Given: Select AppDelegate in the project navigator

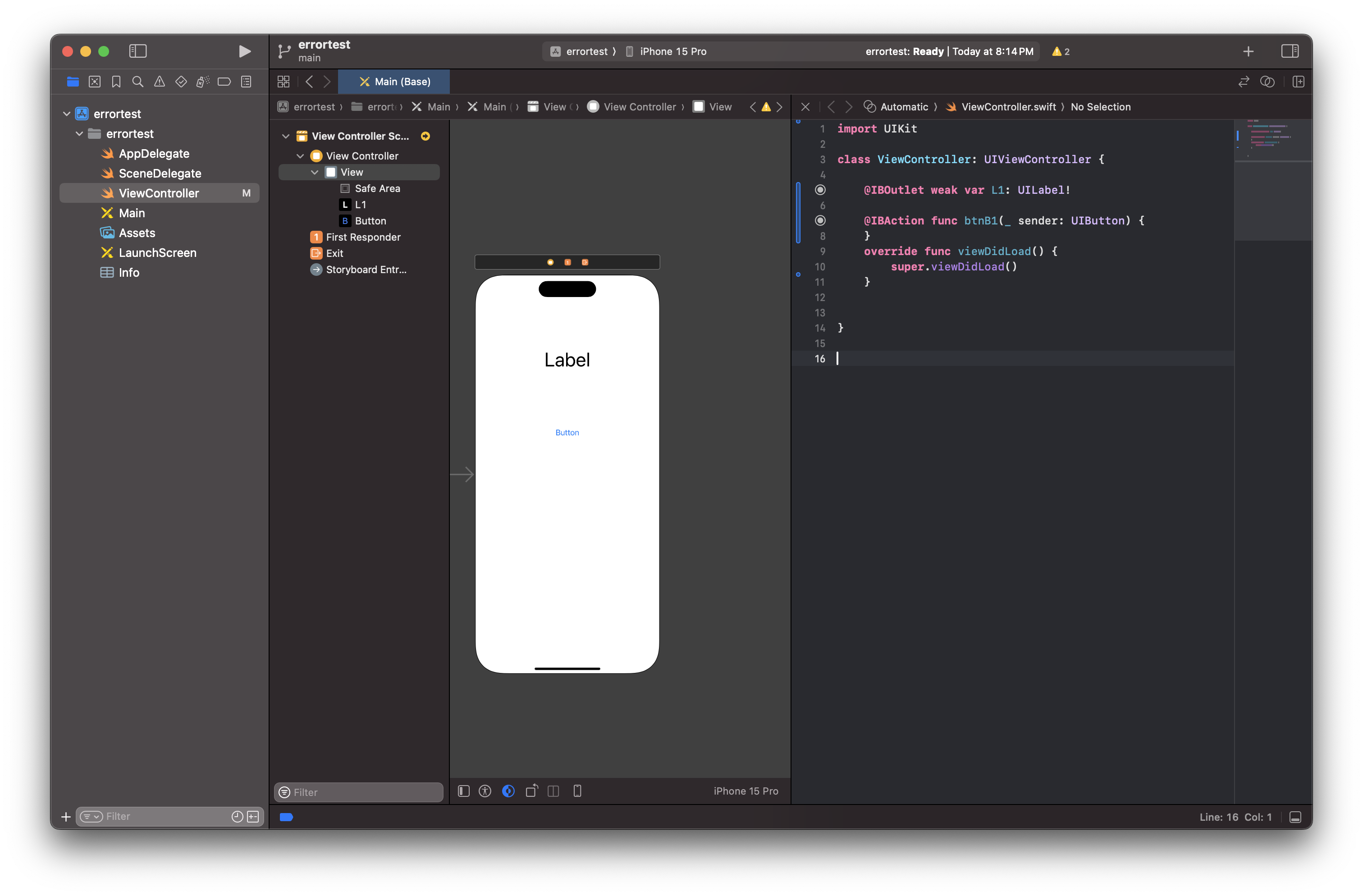Looking at the screenshot, I should point(154,153).
